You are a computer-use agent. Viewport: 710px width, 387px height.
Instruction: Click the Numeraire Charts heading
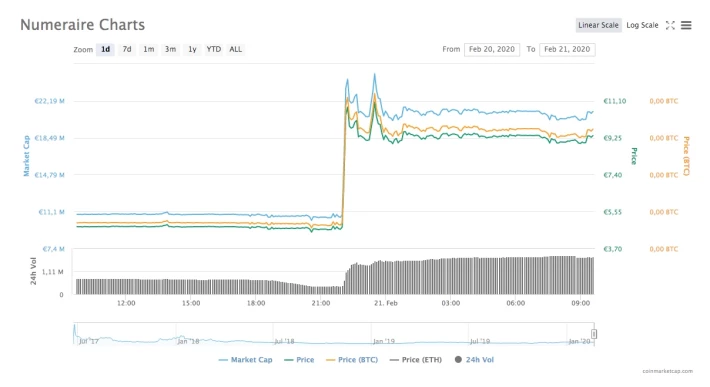pos(82,25)
